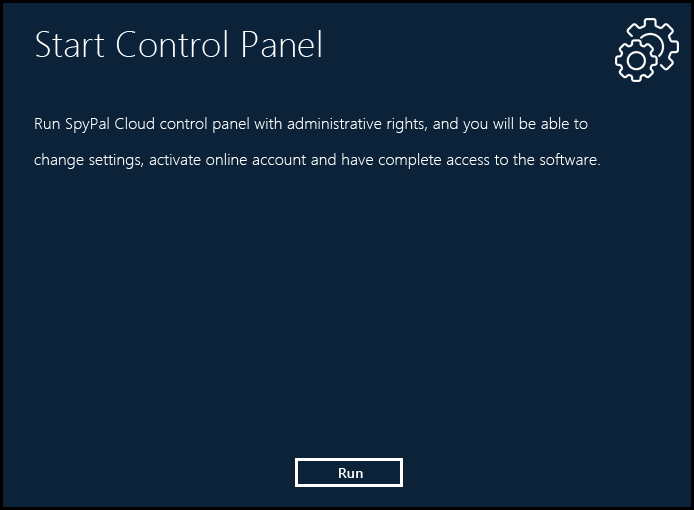Click the "activate online account" phrase
Viewport: 694px width, 510px height.
click(228, 160)
